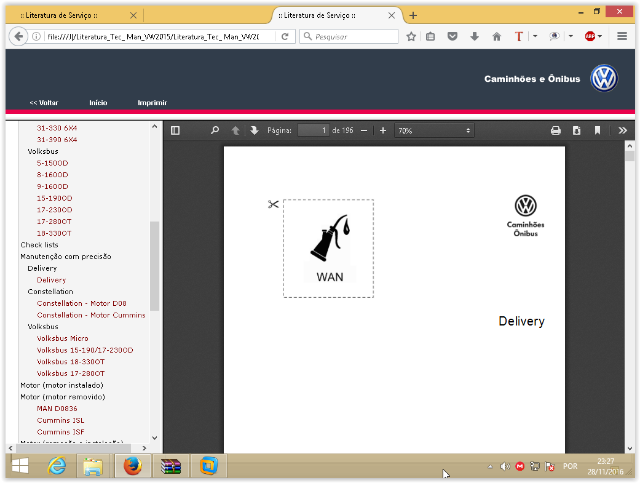Select Check lists in the tree
The image size is (640, 483).
[40, 245]
